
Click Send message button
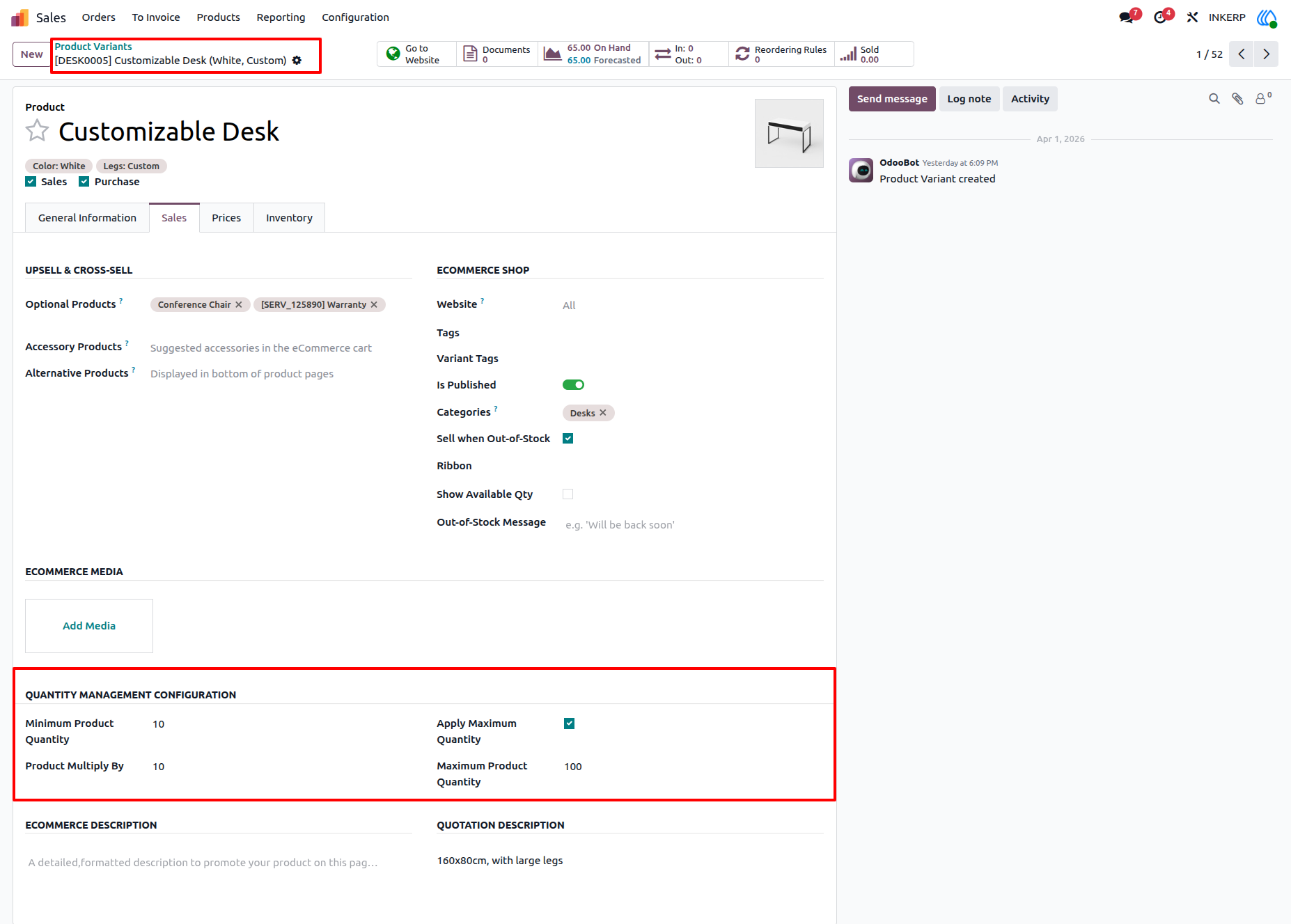pos(892,99)
